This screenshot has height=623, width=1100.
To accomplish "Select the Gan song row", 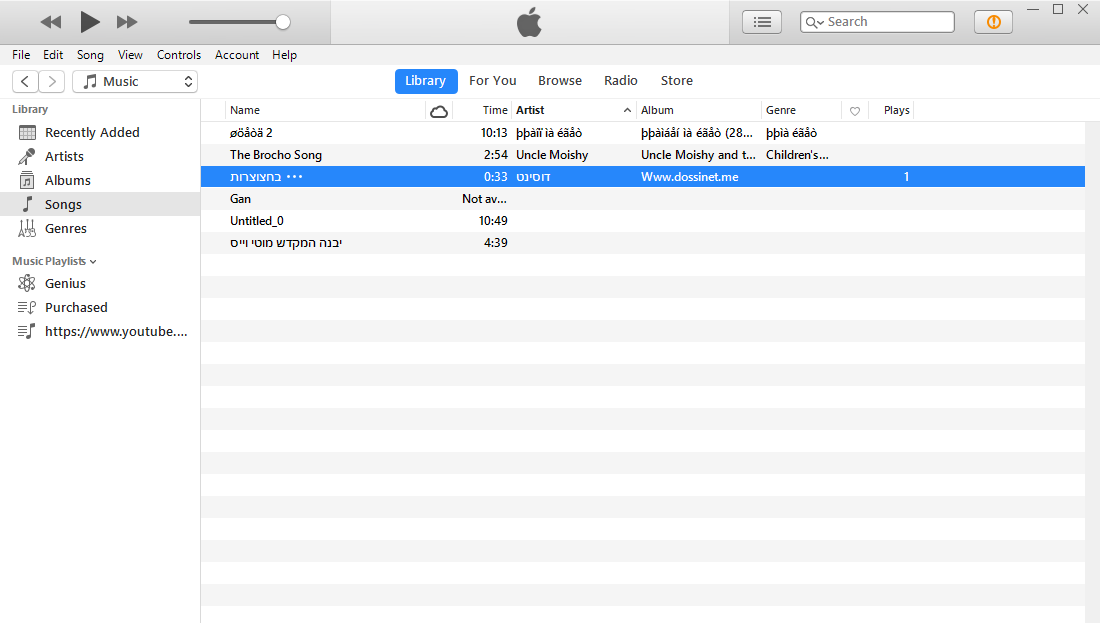I will point(643,199).
